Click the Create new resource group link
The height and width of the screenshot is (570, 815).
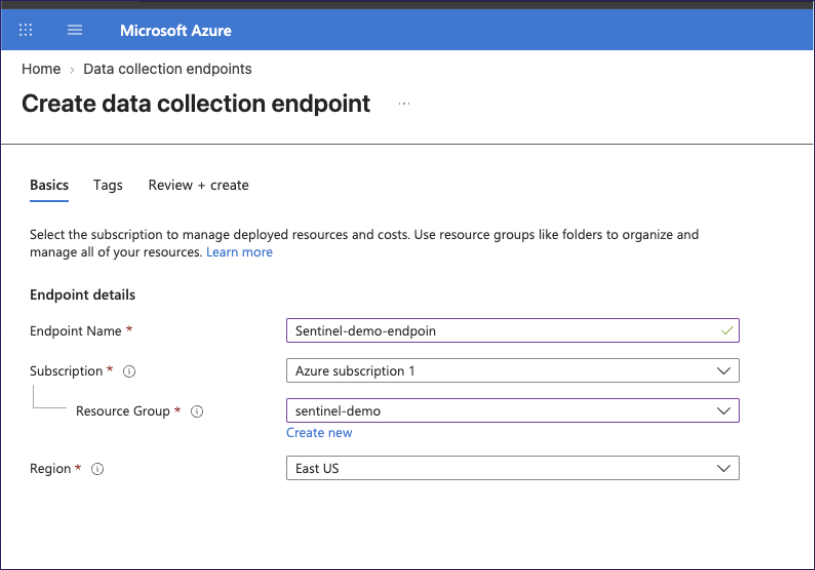tap(319, 432)
